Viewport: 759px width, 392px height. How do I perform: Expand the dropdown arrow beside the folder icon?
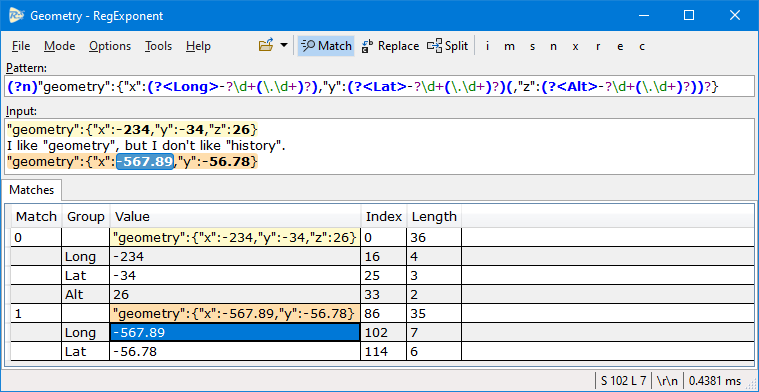[x=284, y=46]
